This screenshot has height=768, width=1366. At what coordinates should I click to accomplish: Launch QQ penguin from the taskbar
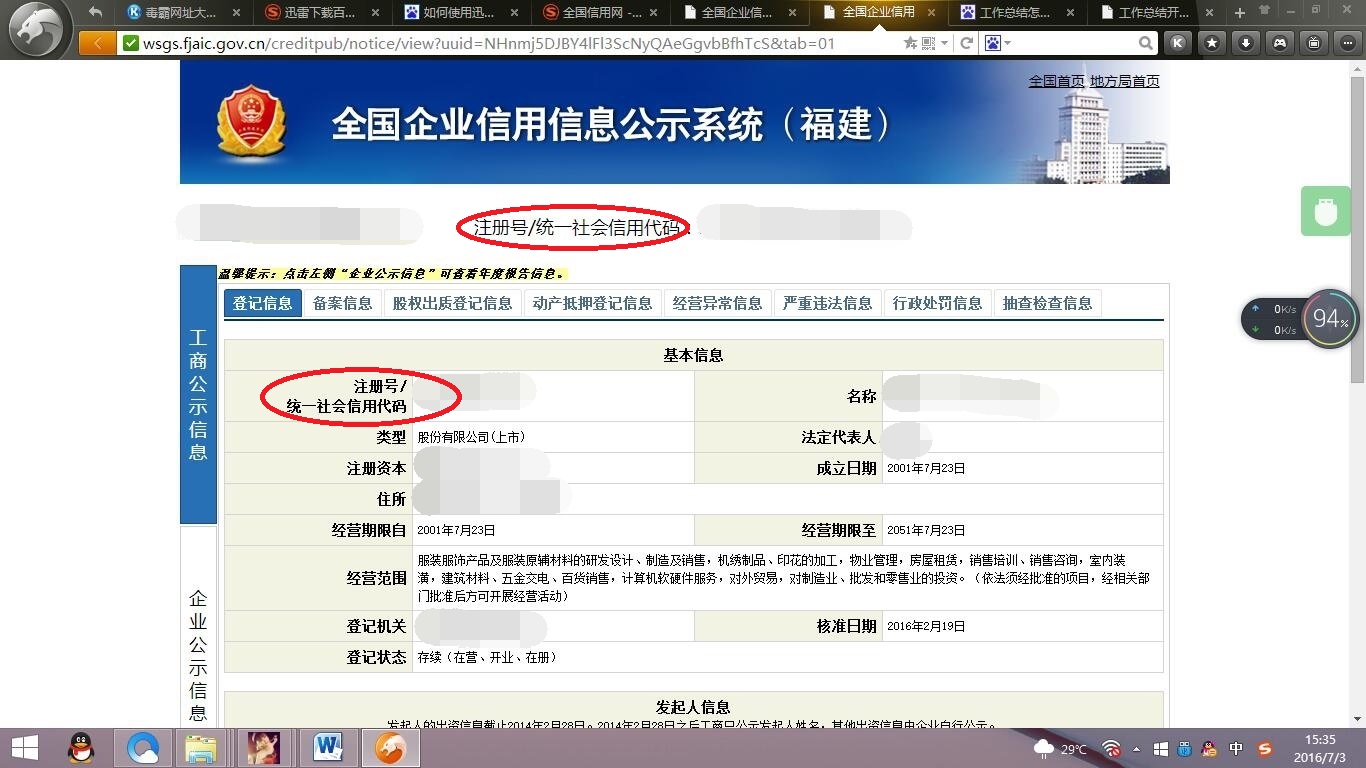(x=81, y=748)
